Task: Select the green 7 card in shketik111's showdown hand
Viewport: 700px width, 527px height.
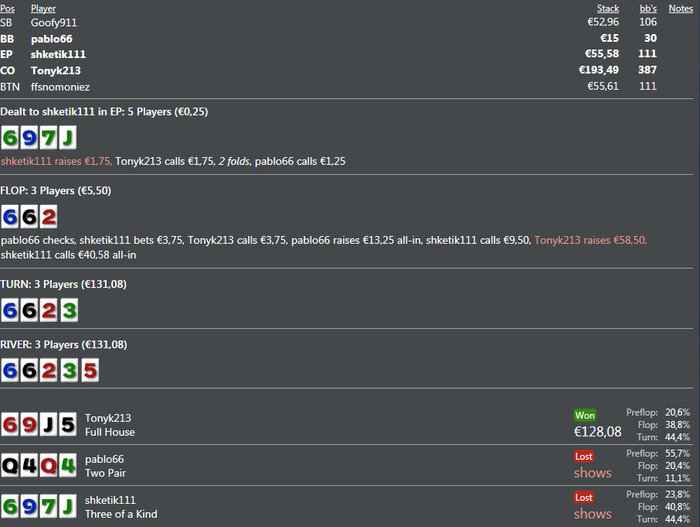Action: coord(48,507)
